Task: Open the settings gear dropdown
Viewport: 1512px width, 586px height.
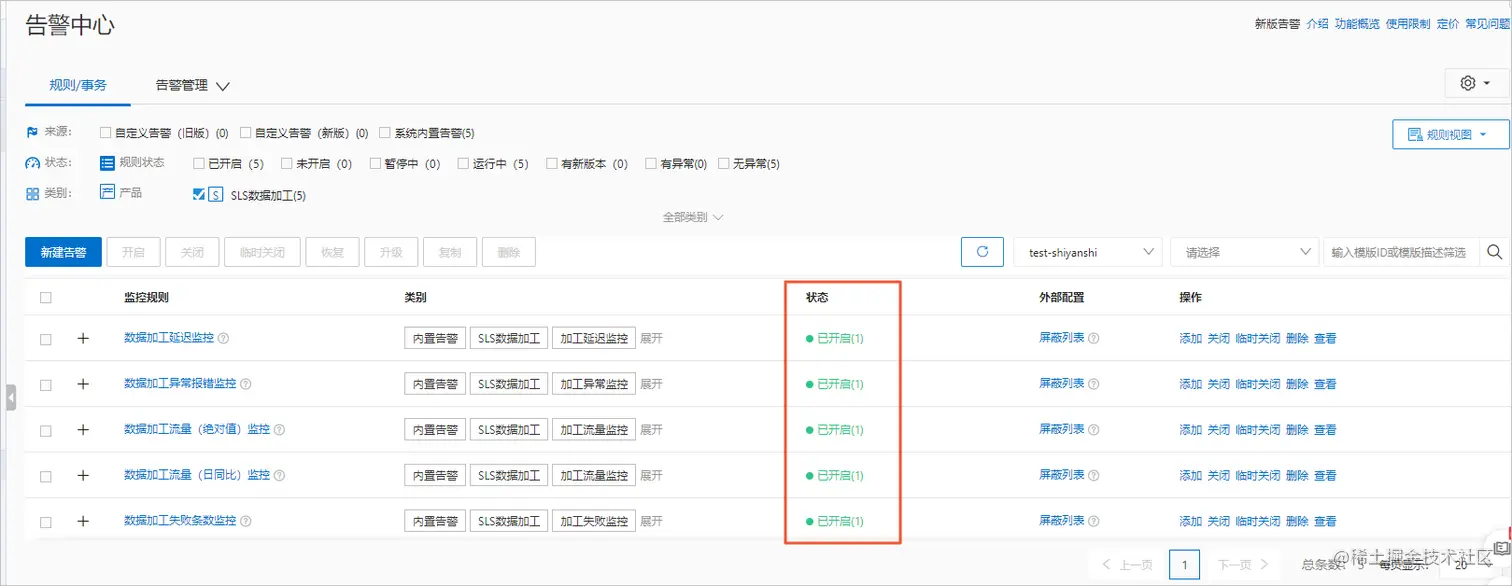Action: pos(1476,83)
